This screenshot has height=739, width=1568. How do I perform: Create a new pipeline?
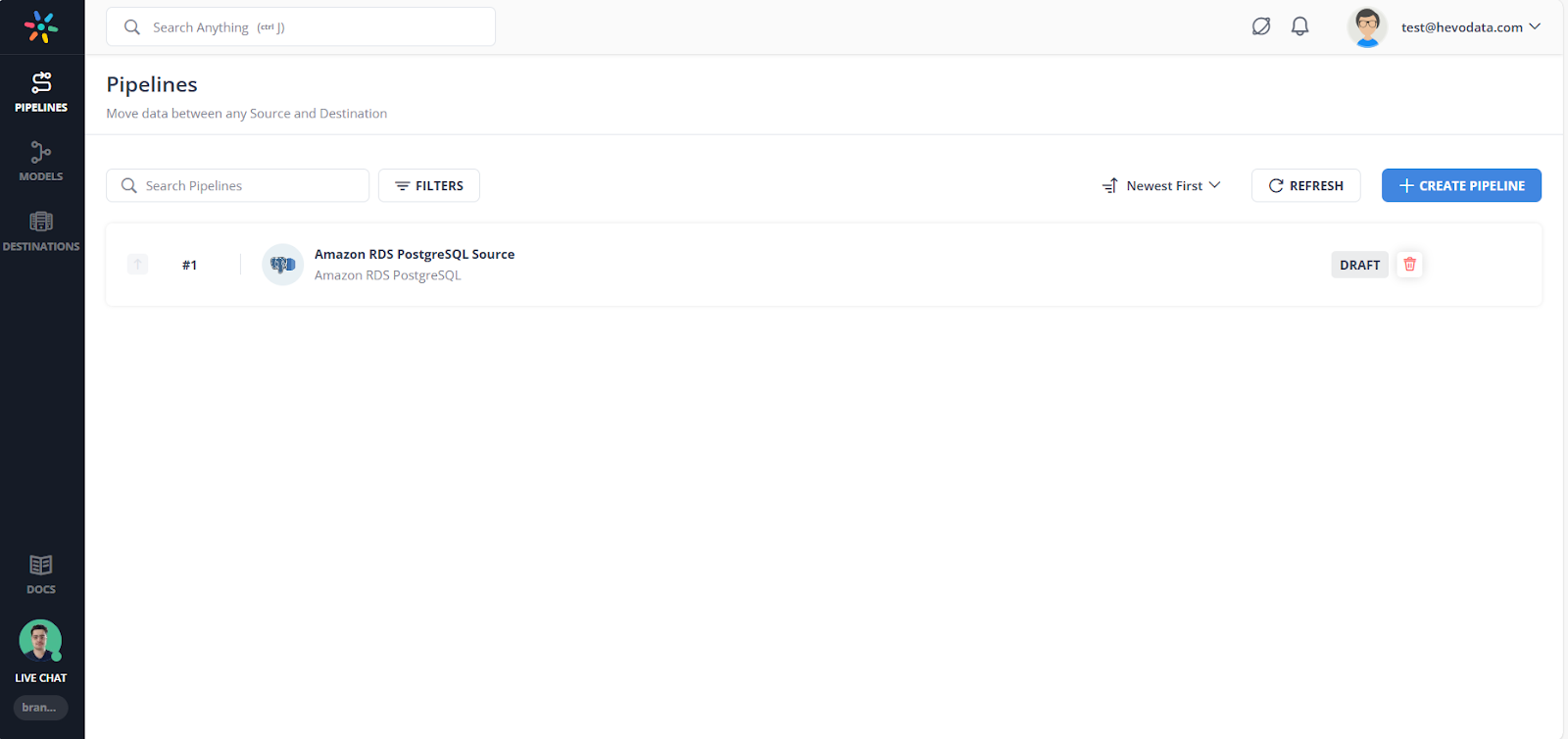coord(1461,185)
